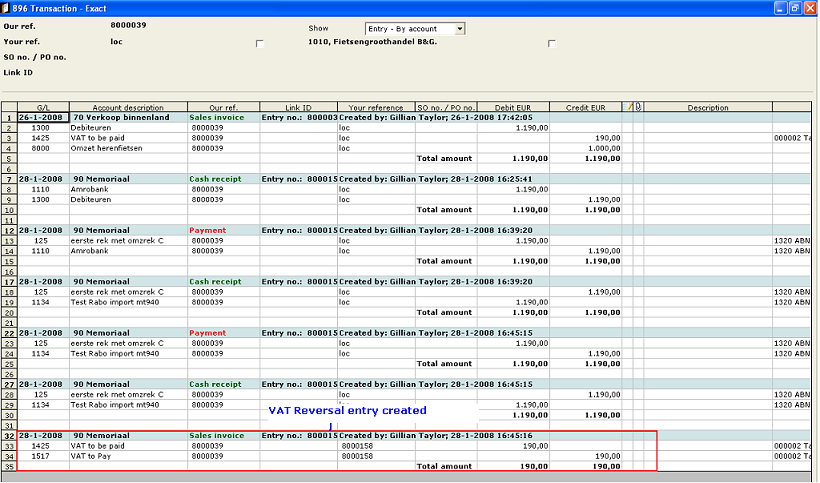
Task: Tick the checkbox next to Your ref. loc
Action: point(260,43)
